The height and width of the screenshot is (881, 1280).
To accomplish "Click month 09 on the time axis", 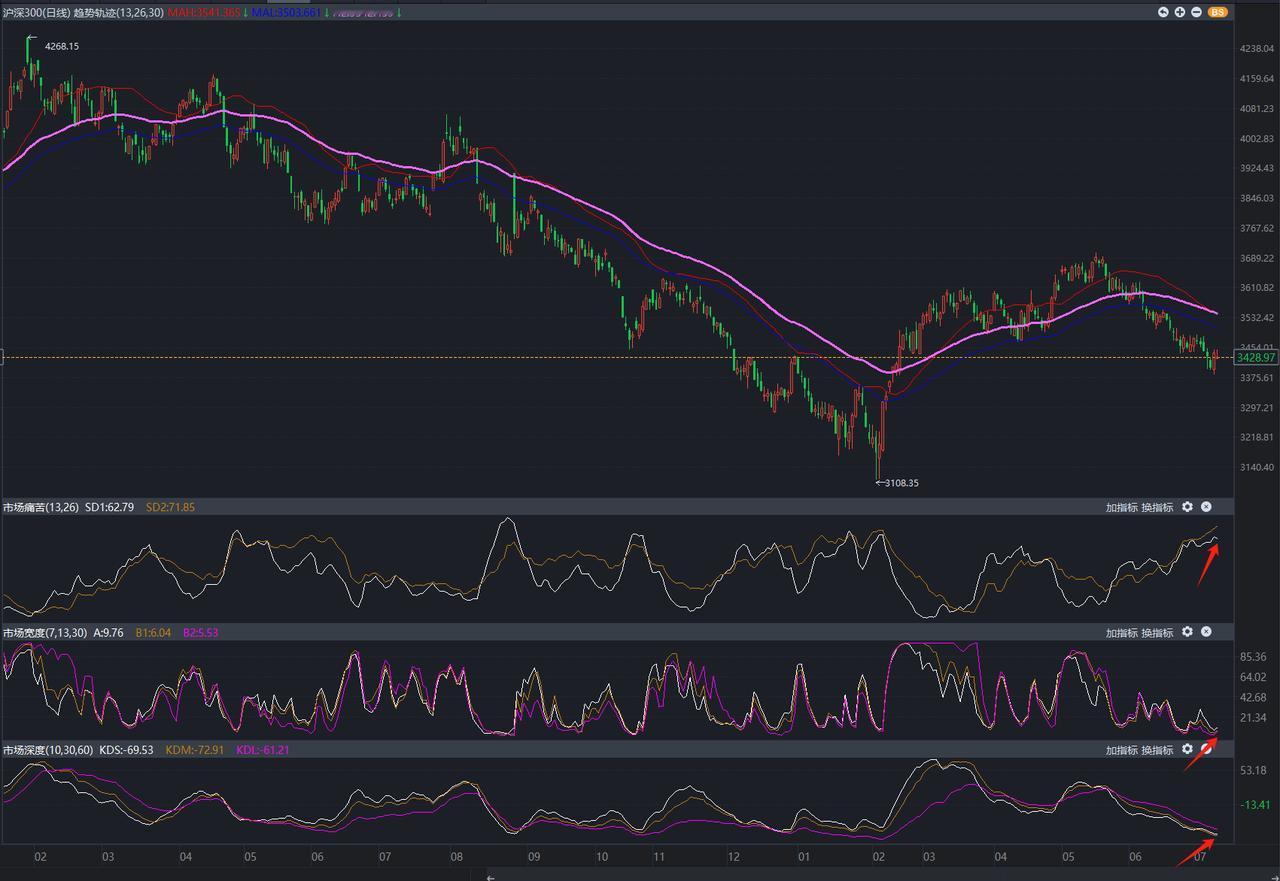I will pyautogui.click(x=533, y=857).
